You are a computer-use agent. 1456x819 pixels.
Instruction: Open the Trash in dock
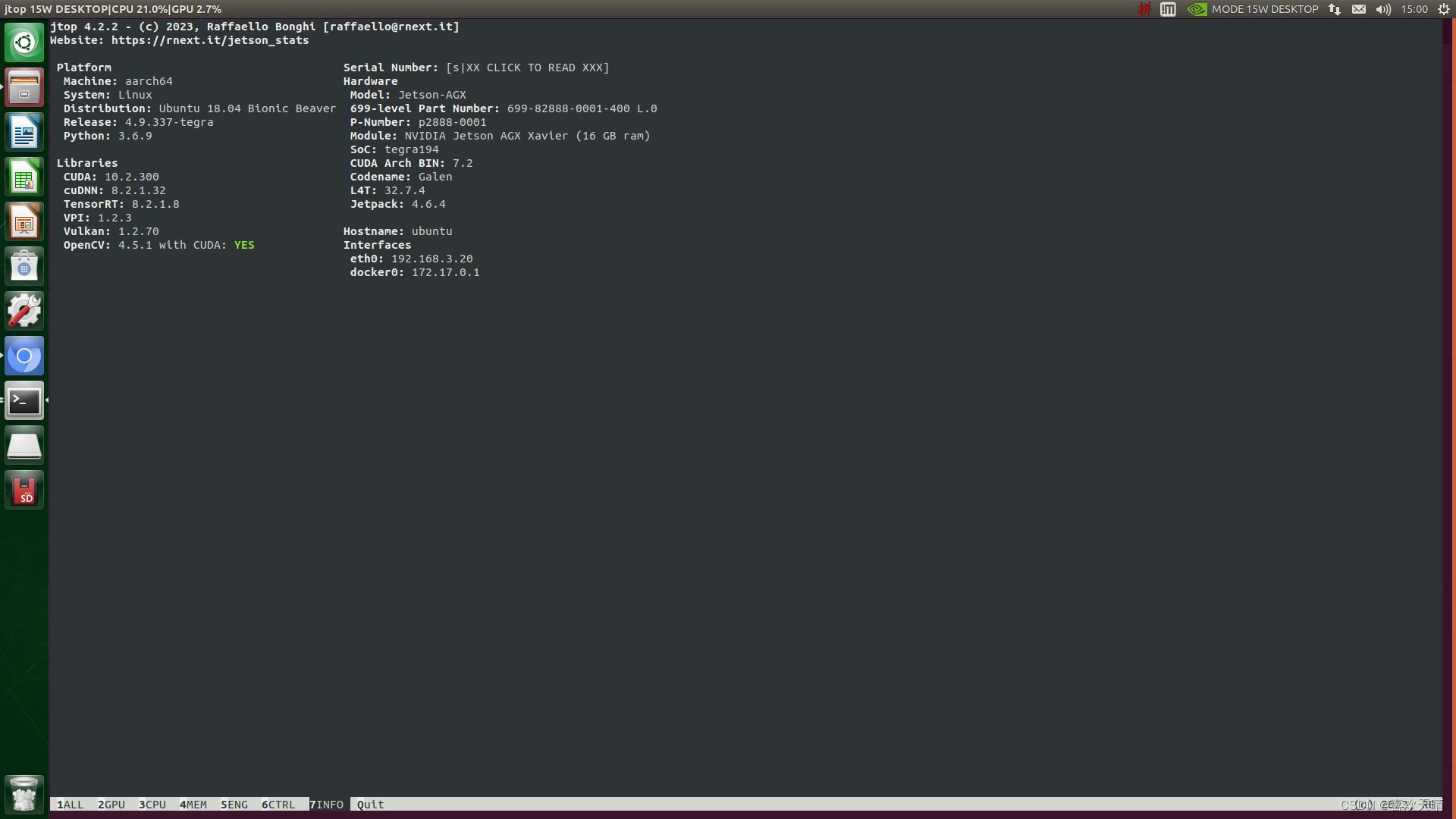tap(24, 794)
